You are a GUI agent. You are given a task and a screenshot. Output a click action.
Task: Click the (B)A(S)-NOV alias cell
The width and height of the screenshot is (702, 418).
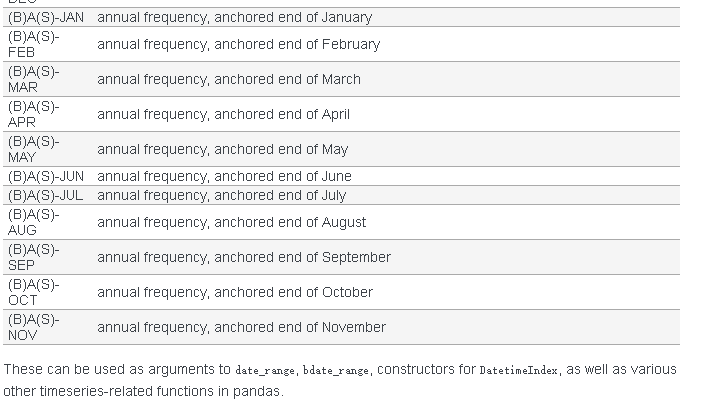(34, 327)
